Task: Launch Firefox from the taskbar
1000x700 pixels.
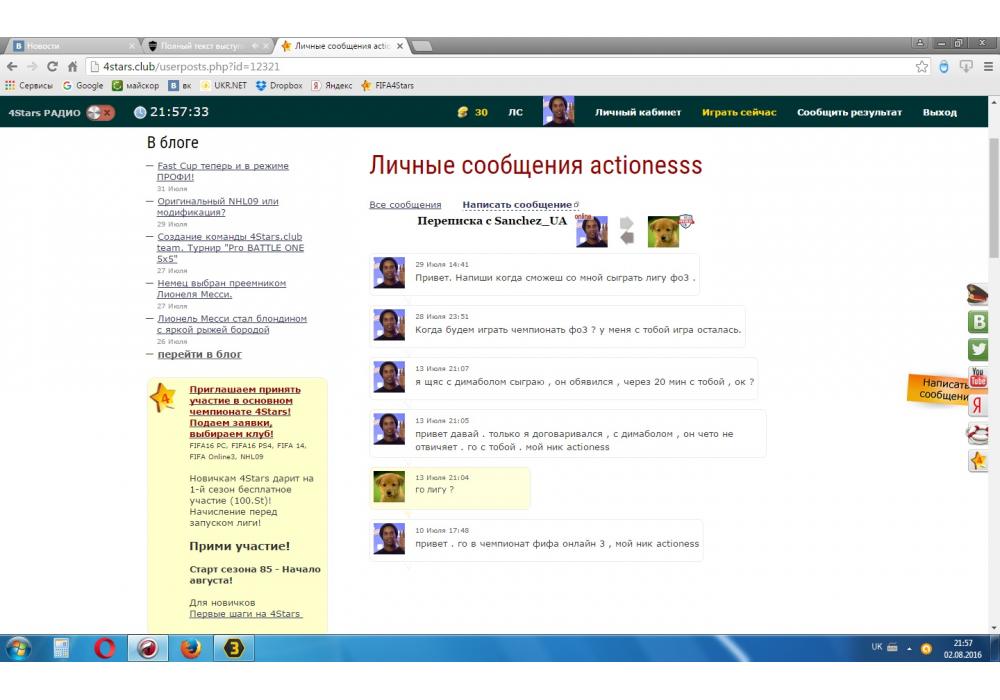Action: coord(190,648)
